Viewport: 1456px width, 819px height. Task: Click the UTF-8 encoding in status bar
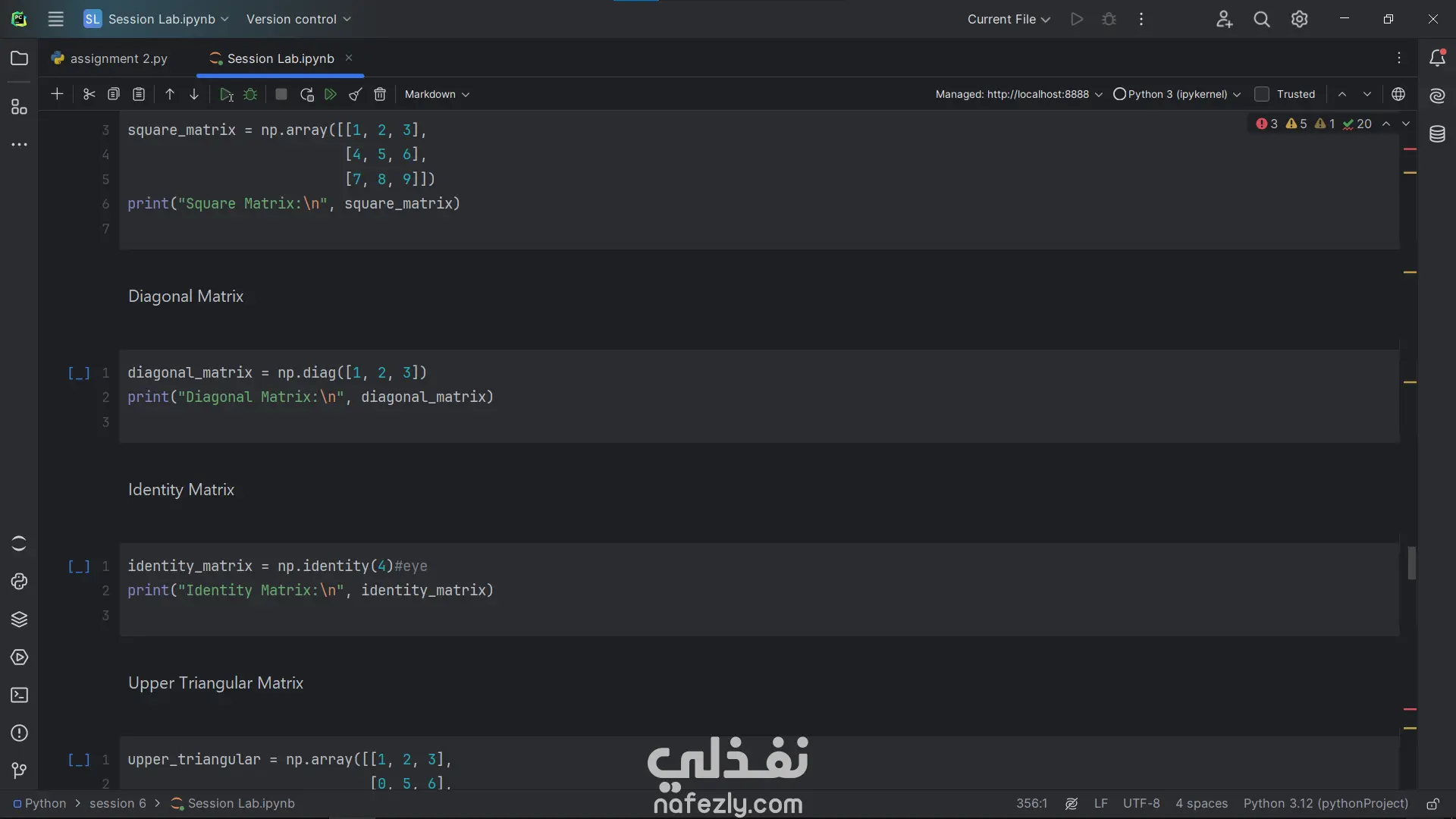pyautogui.click(x=1141, y=804)
